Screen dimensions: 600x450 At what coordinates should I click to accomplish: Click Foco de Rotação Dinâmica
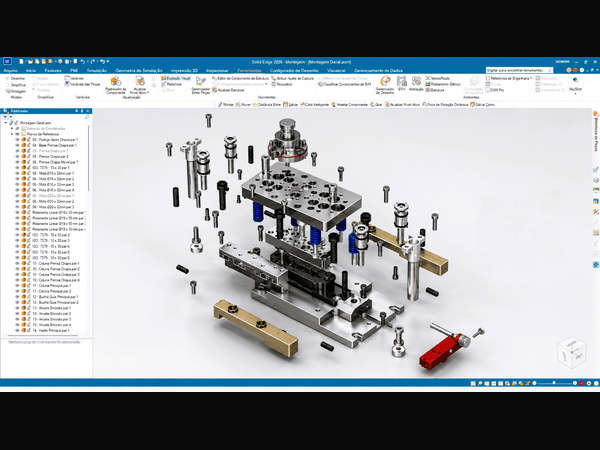[x=445, y=104]
